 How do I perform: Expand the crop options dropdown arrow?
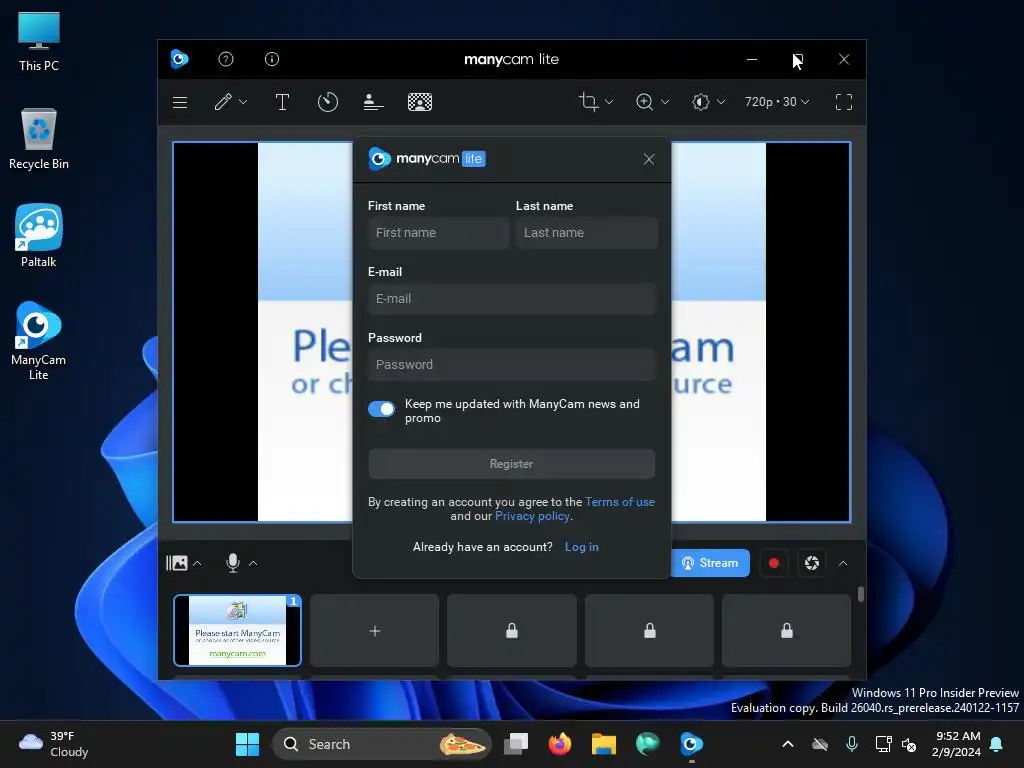click(x=609, y=102)
